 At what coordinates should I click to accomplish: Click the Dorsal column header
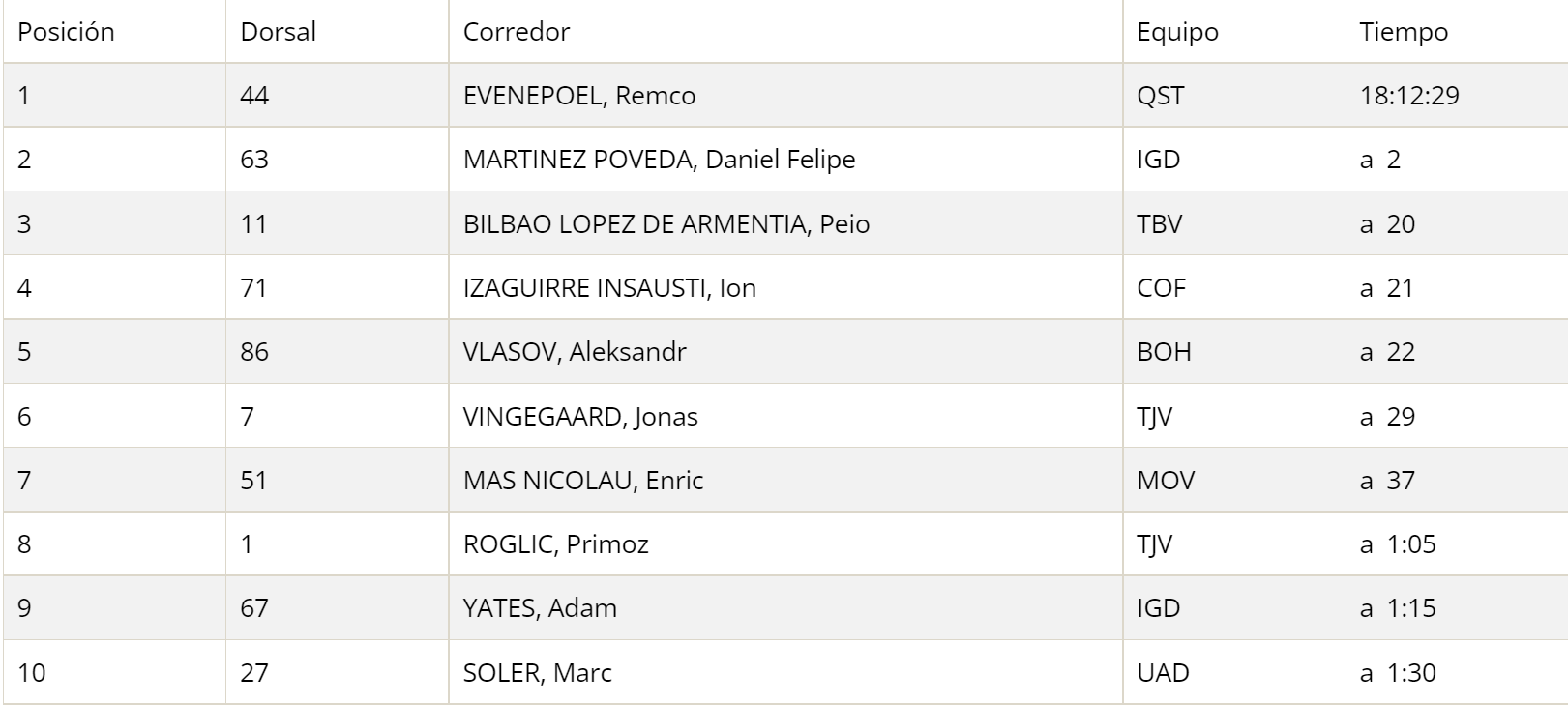[x=278, y=32]
